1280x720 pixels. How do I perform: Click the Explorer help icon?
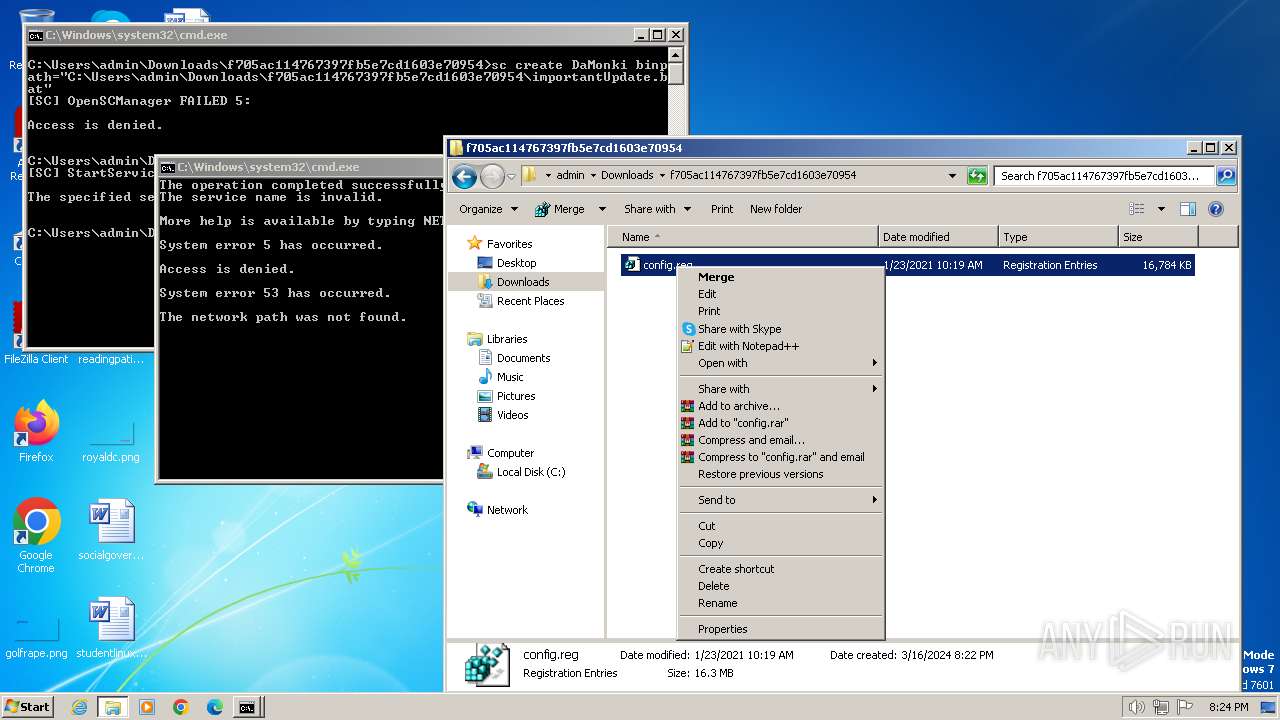(x=1216, y=209)
